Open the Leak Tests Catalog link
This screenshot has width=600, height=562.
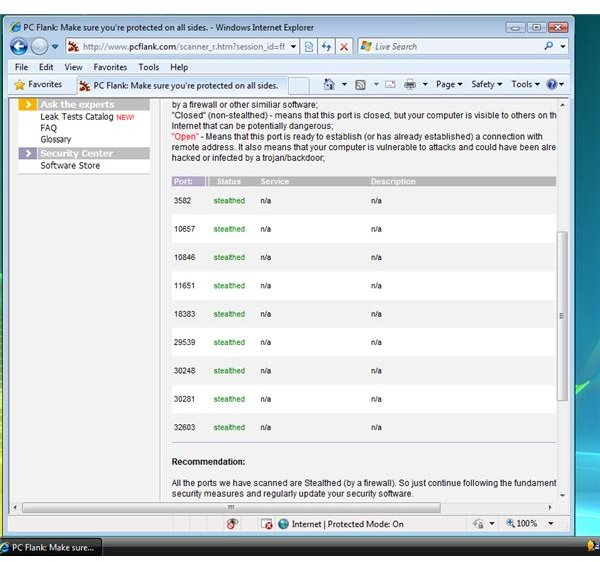click(x=77, y=117)
